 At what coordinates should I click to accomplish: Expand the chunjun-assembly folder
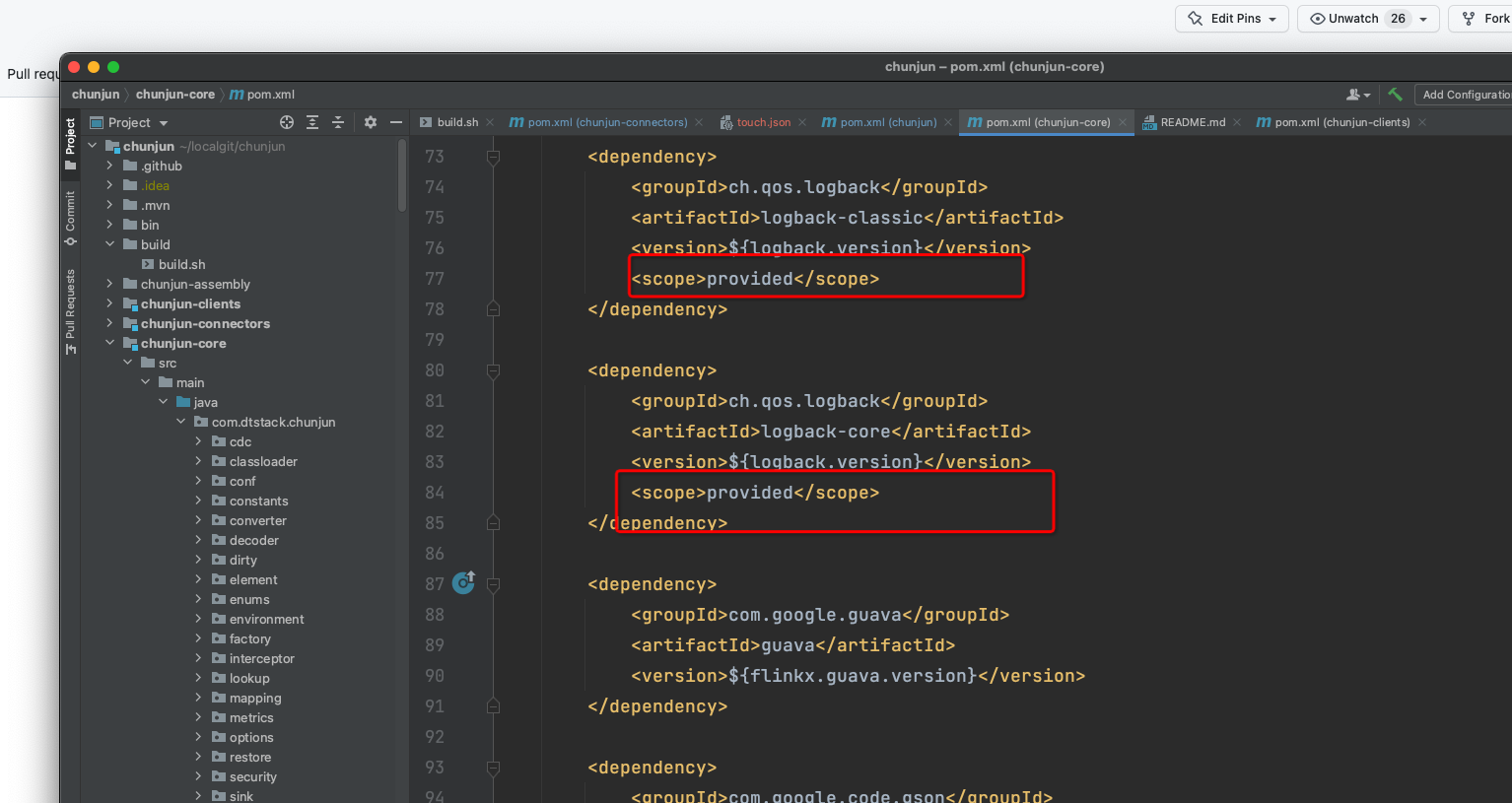110,284
